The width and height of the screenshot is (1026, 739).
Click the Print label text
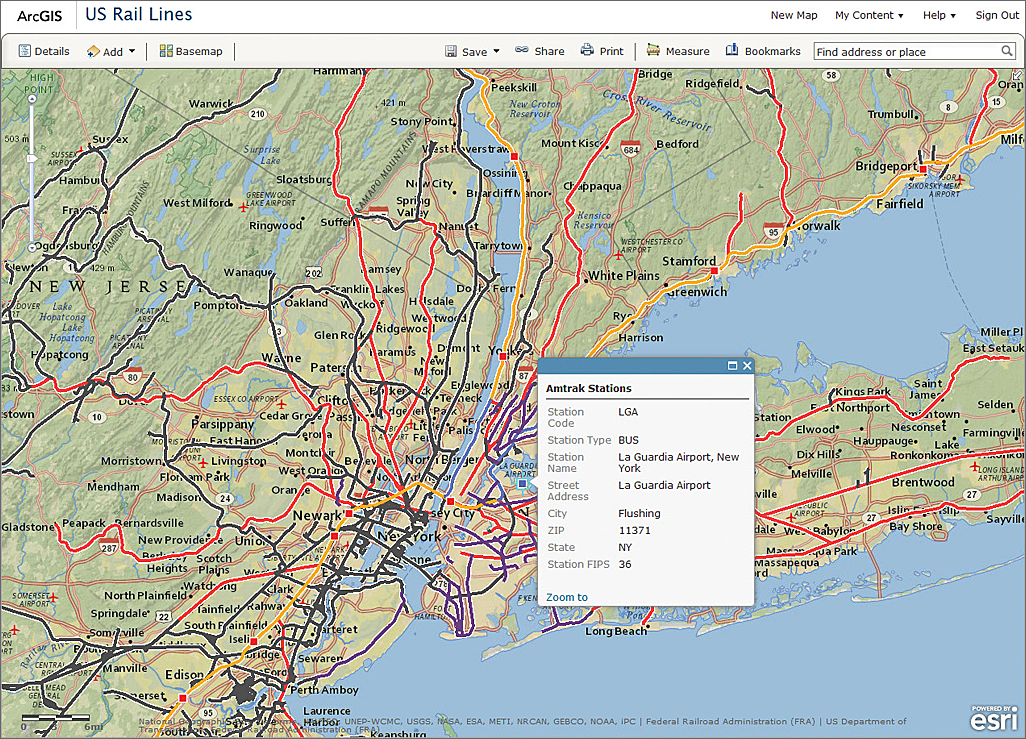611,51
